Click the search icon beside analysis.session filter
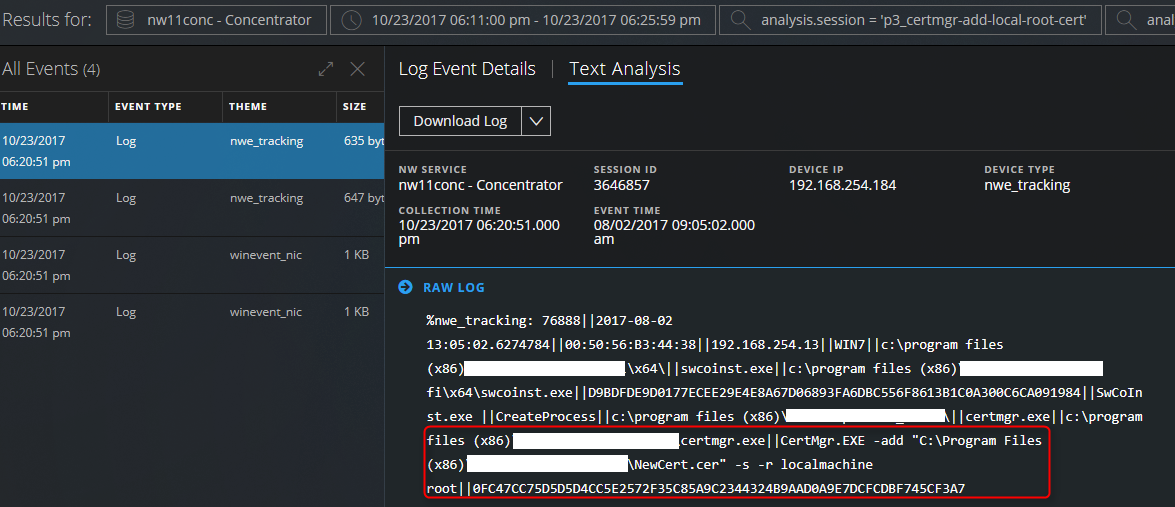1175x507 pixels. click(740, 20)
